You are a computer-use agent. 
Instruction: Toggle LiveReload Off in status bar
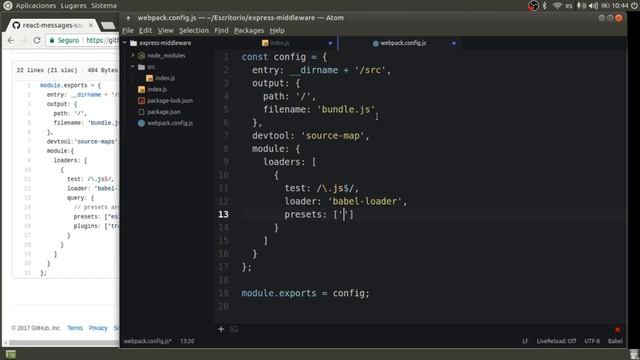pyautogui.click(x=556, y=341)
